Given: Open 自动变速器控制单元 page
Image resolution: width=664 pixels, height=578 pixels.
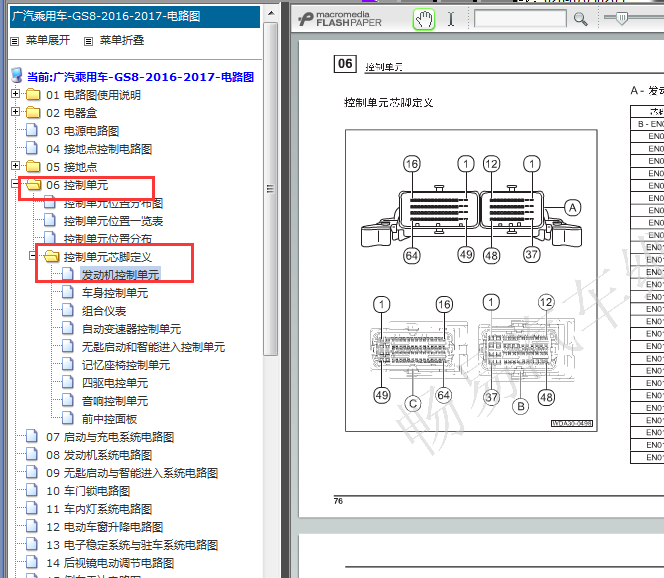Looking at the screenshot, I should [131, 329].
